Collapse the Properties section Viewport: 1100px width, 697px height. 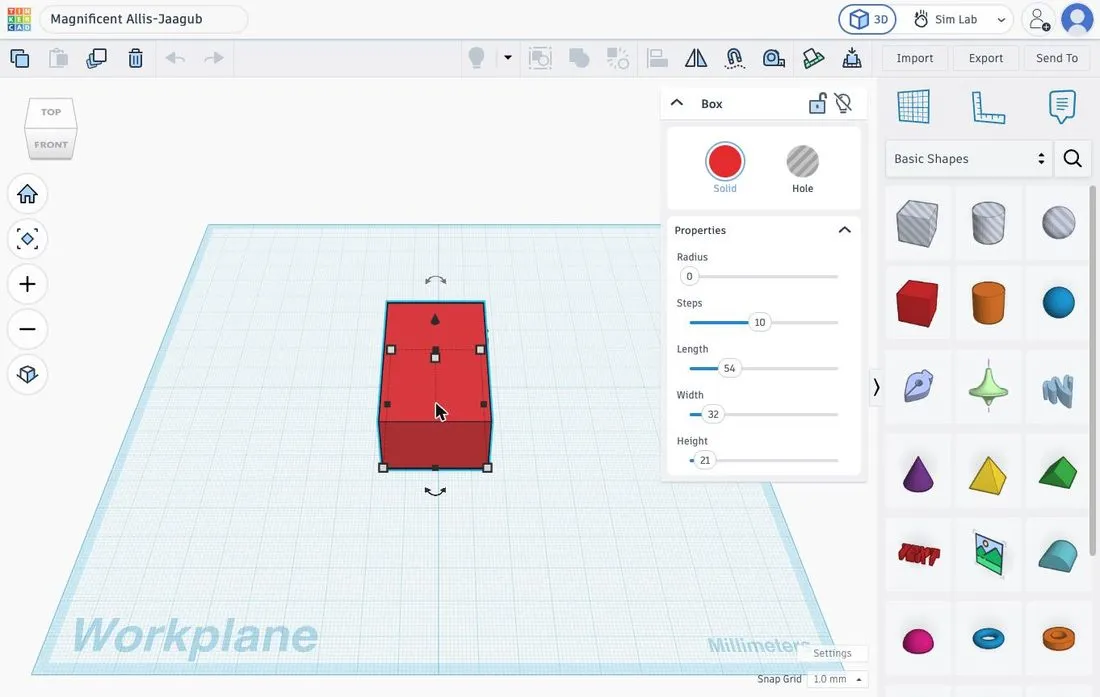[x=845, y=230]
